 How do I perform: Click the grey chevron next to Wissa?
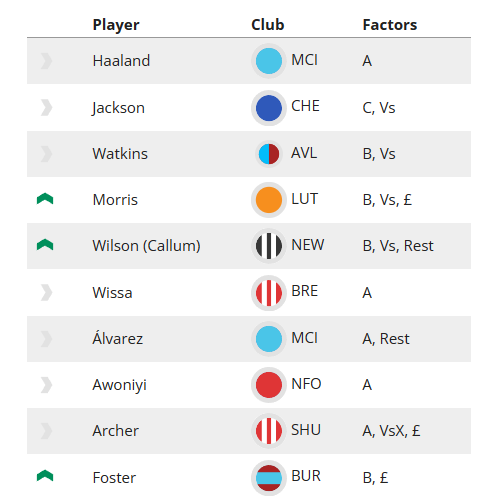[x=46, y=293]
